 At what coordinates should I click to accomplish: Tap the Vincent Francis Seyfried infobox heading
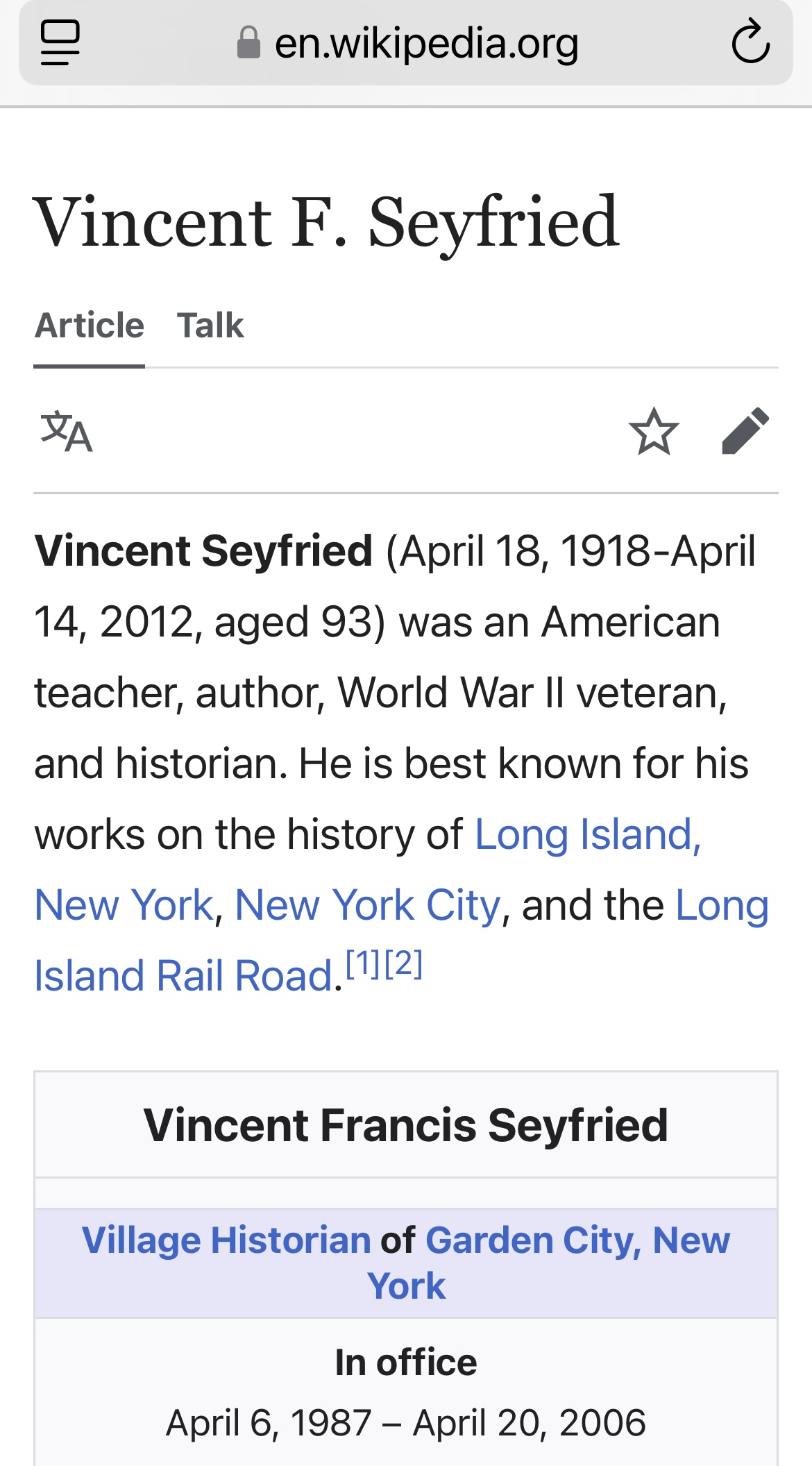pyautogui.click(x=405, y=1124)
